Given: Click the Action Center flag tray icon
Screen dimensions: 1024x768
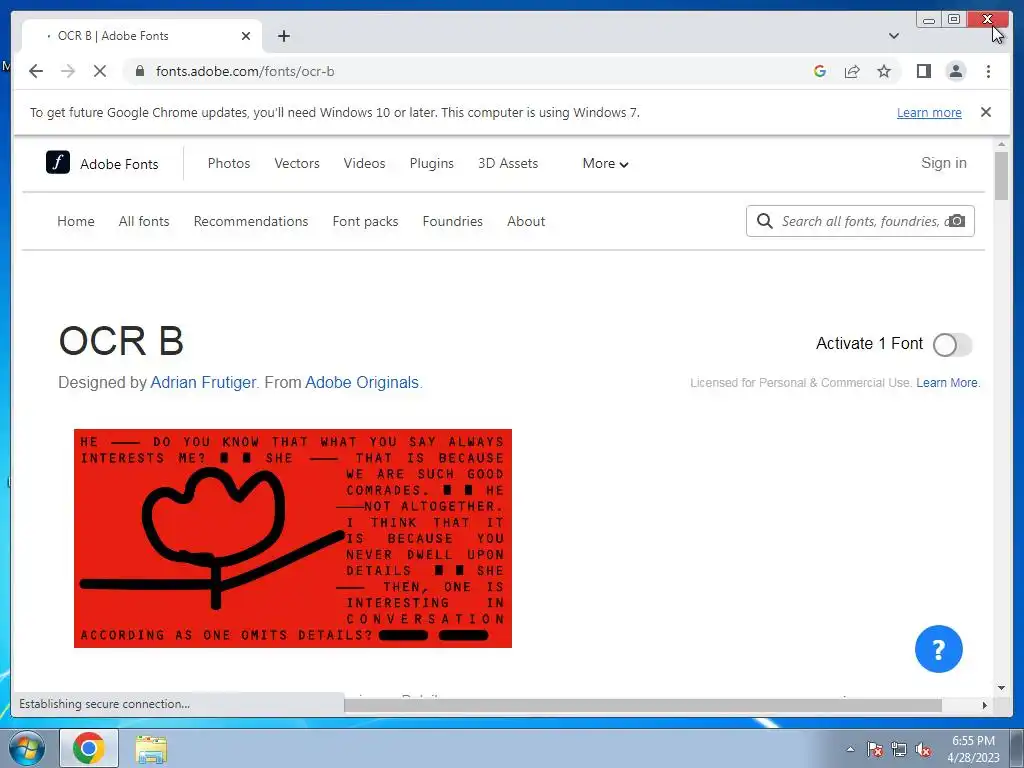Looking at the screenshot, I should (875, 749).
